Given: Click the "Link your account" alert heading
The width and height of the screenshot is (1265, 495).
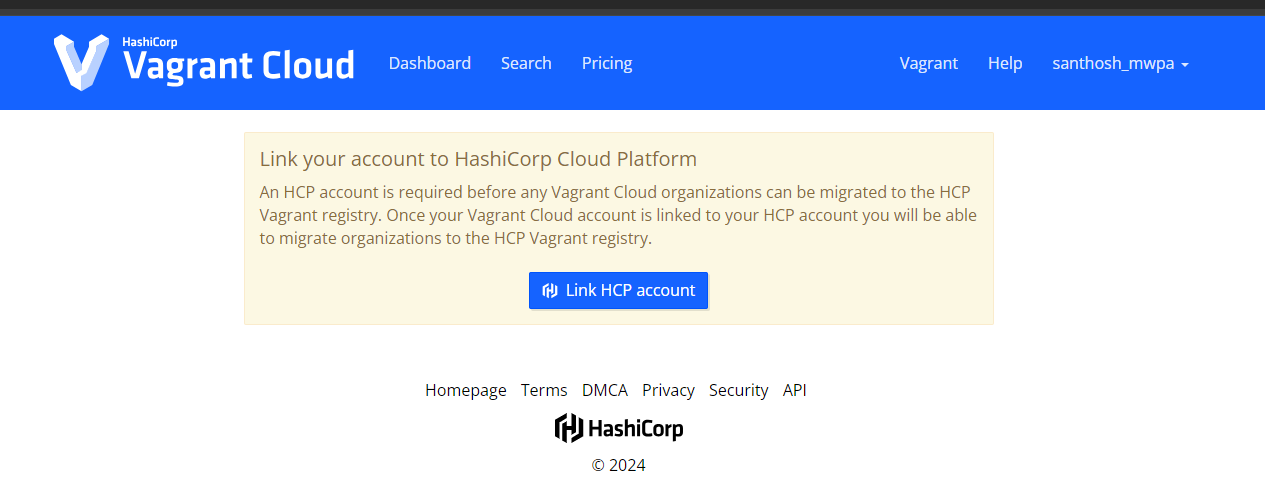Looking at the screenshot, I should tap(478, 159).
